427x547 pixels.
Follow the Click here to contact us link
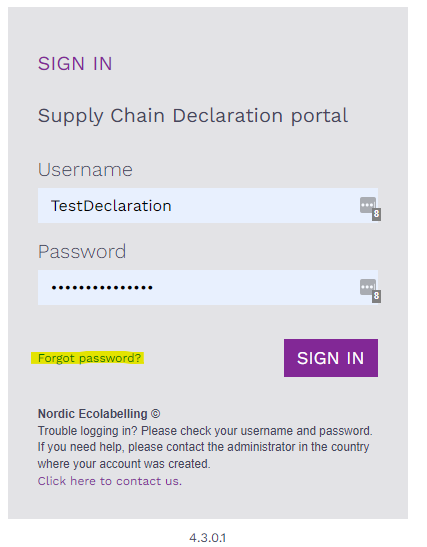(x=110, y=481)
